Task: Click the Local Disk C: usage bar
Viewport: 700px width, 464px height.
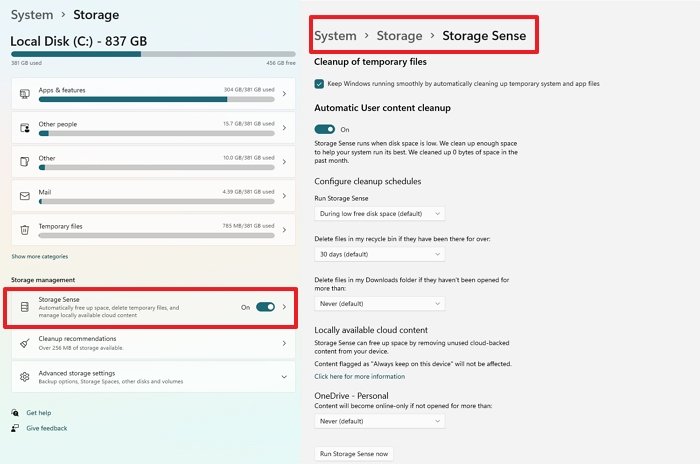Action: pos(153,54)
